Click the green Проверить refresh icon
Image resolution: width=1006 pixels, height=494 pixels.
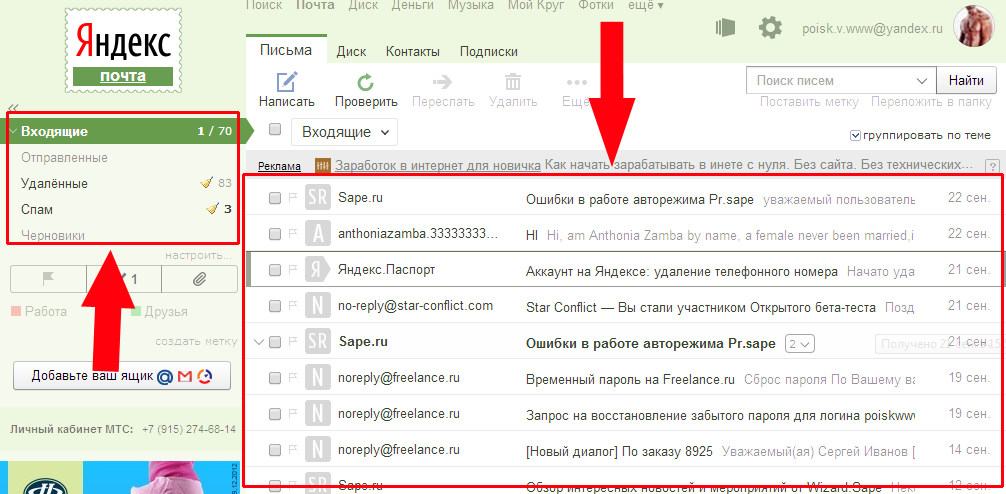(366, 83)
